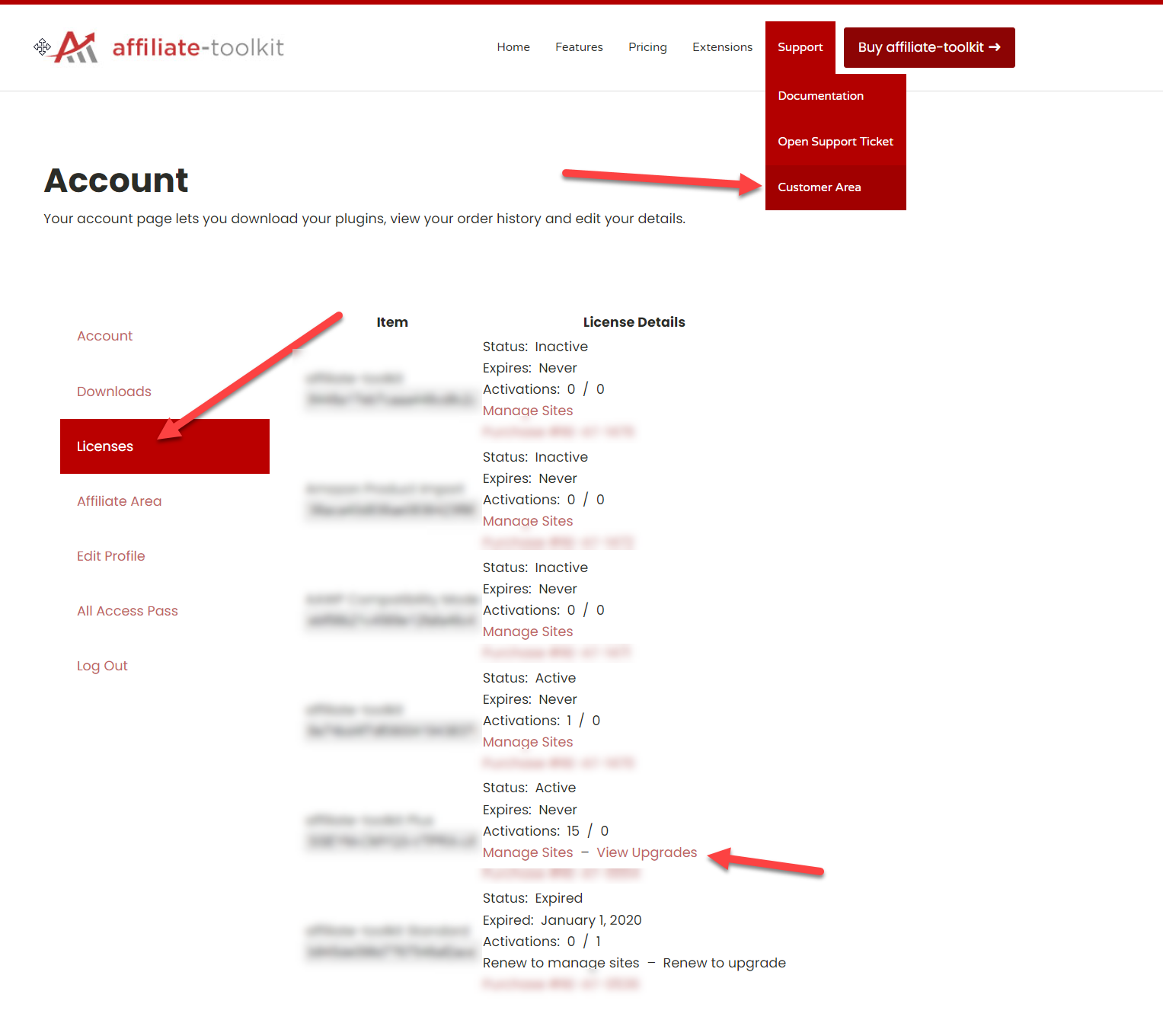Click the Renew to upgrade text
Screen dimensions: 1163x1036
724,963
